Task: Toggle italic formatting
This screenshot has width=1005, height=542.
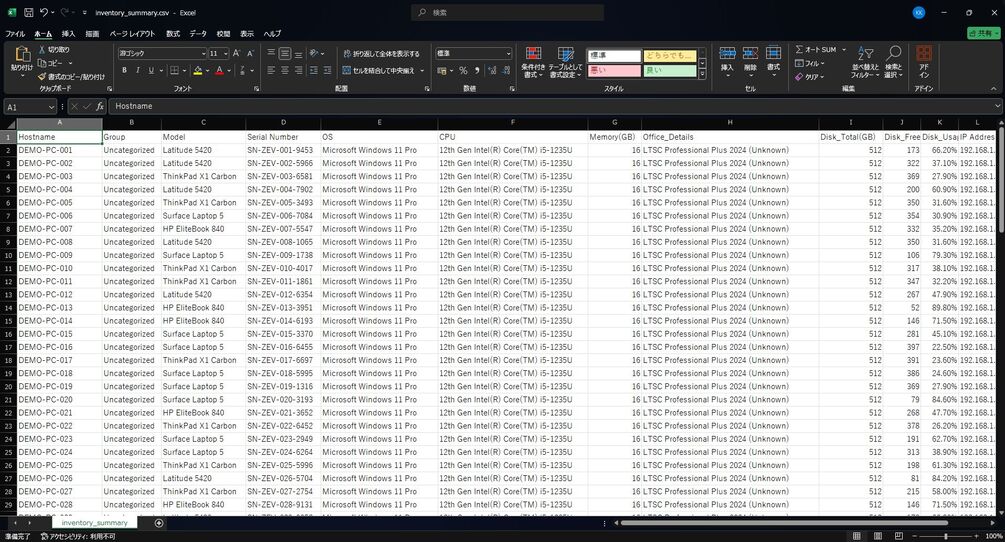Action: 137,70
